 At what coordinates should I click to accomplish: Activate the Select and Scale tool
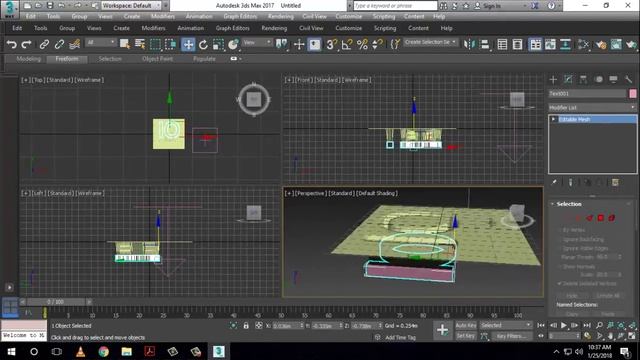pyautogui.click(x=218, y=44)
